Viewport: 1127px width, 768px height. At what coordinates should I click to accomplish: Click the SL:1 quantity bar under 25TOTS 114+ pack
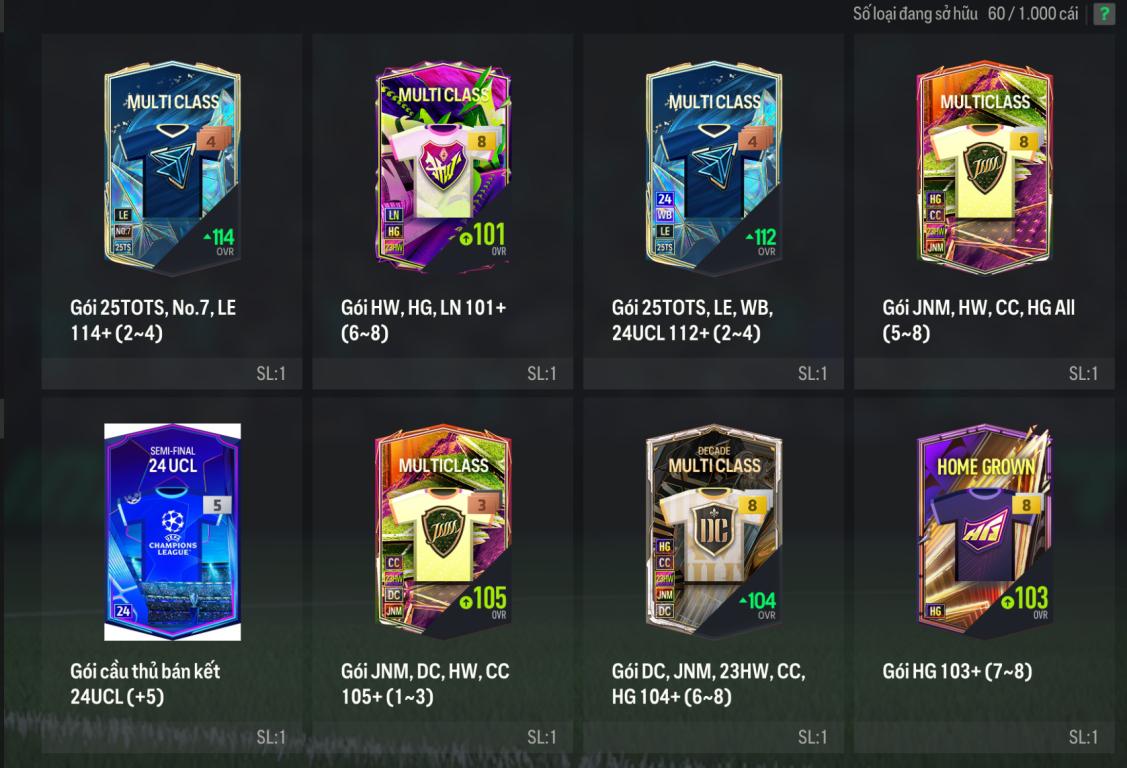[172, 374]
